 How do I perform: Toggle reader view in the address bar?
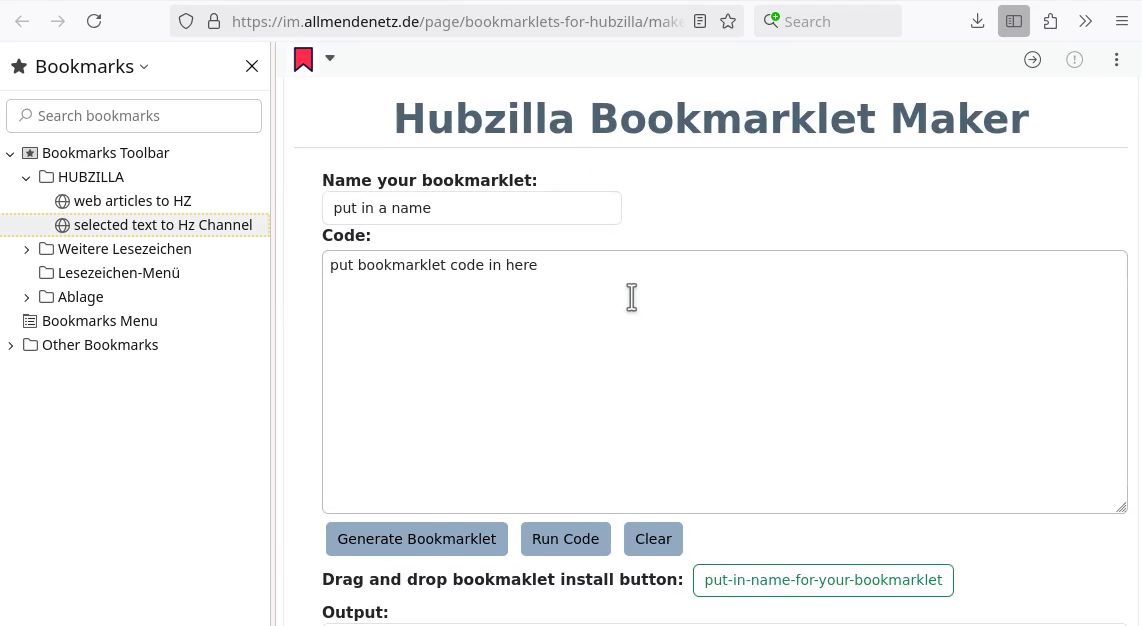point(700,21)
